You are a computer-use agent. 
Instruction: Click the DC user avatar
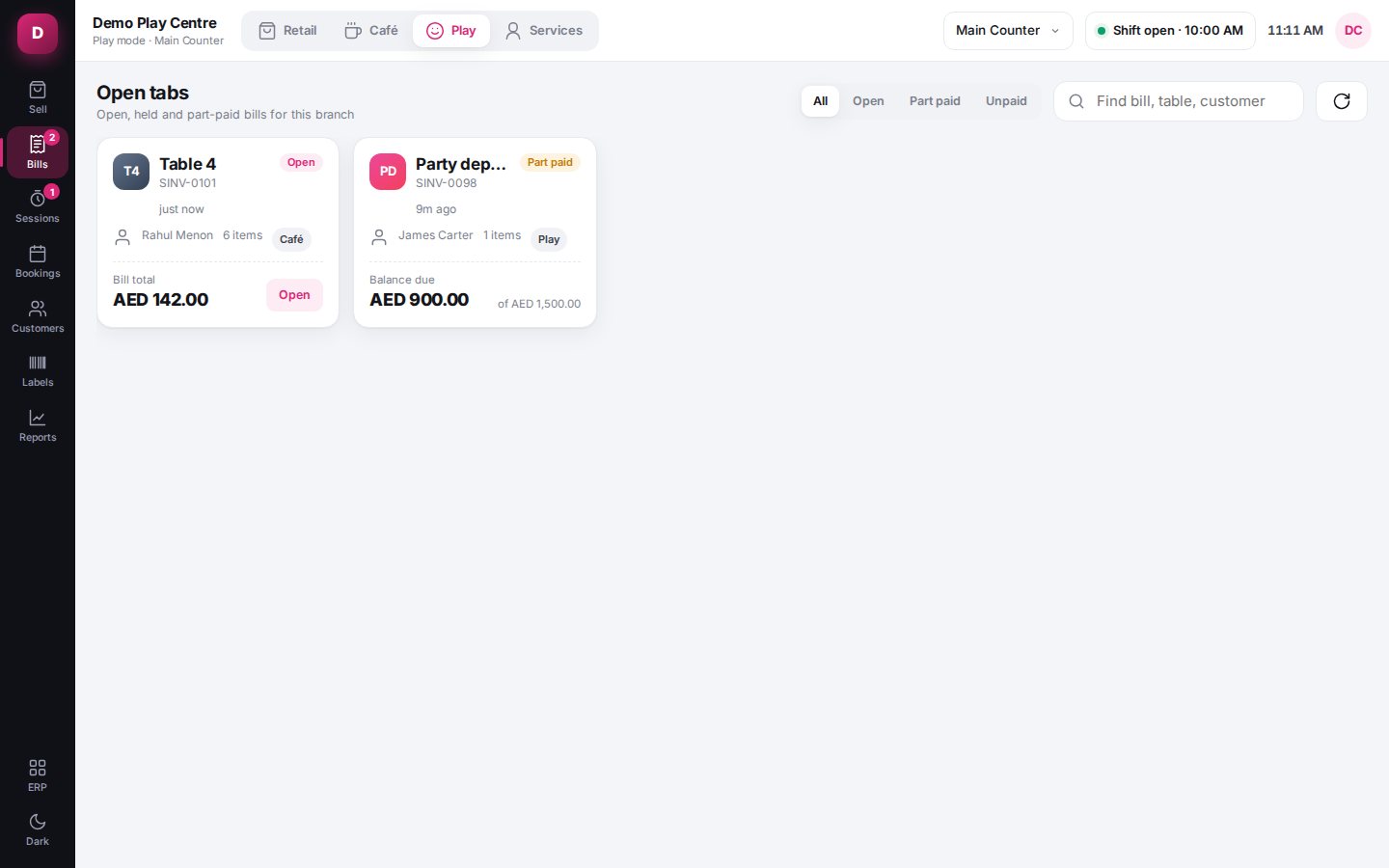(1353, 31)
